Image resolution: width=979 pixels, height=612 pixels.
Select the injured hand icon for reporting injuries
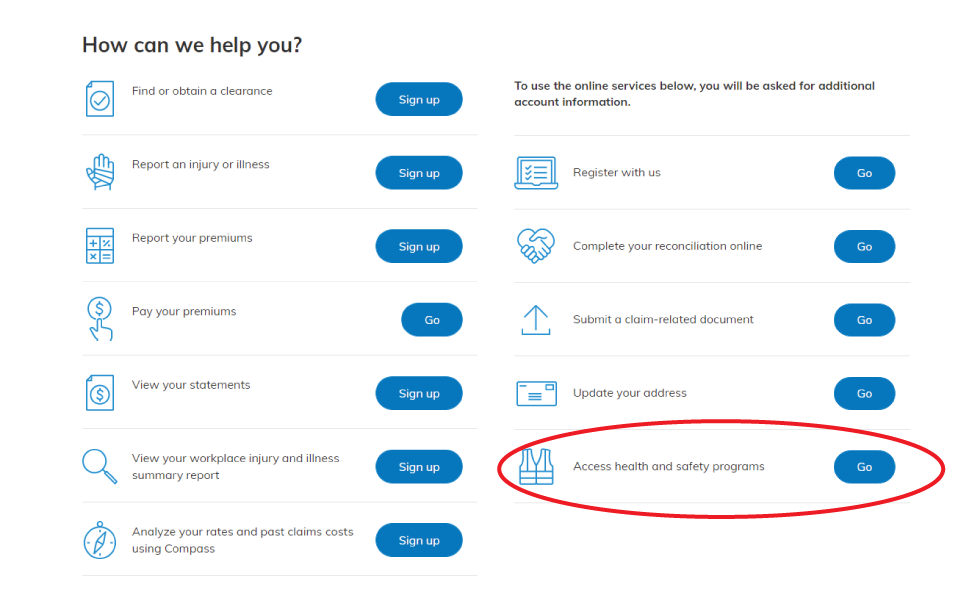100,172
